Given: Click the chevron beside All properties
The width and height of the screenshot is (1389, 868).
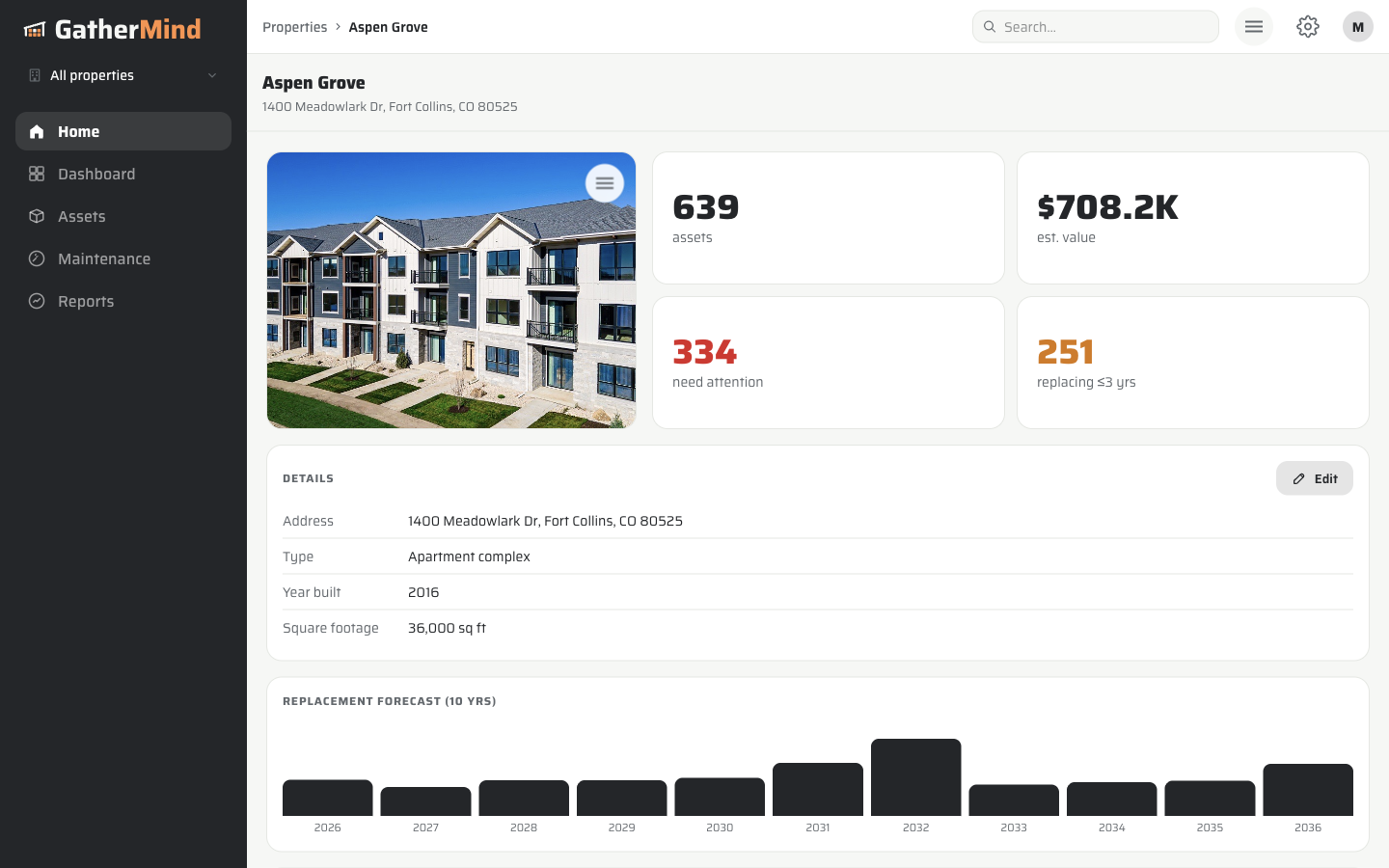Looking at the screenshot, I should [x=212, y=75].
